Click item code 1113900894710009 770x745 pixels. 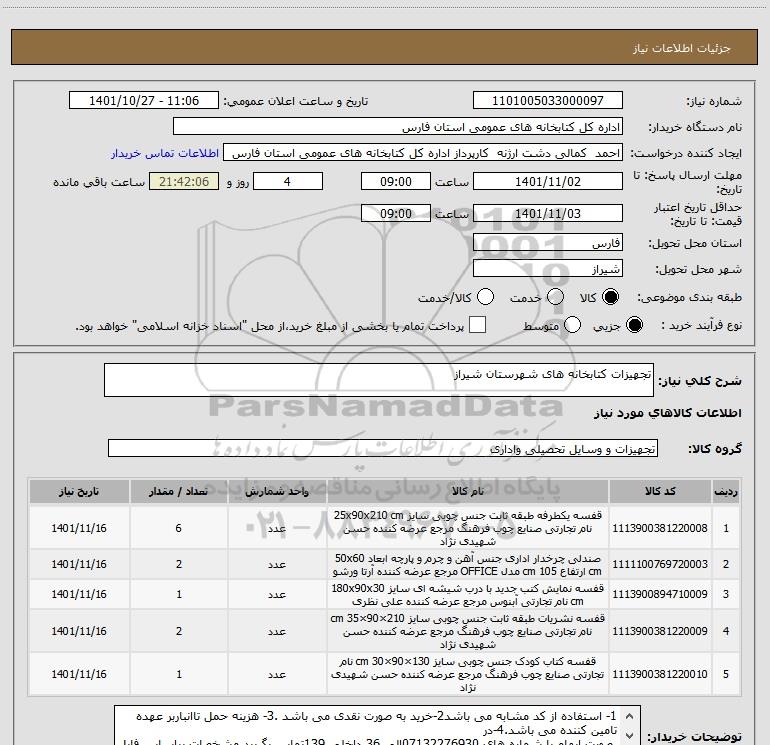(x=660, y=594)
